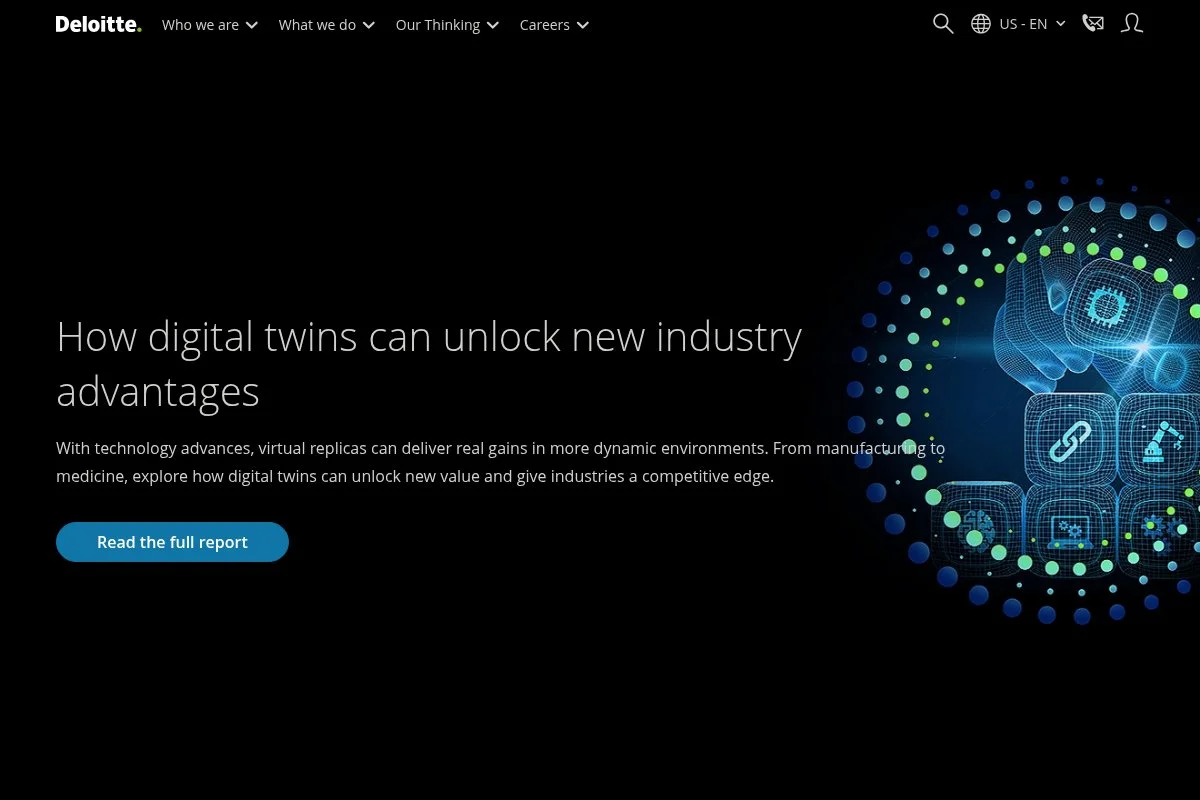Viewport: 1200px width, 800px height.
Task: Click the digital twins headline
Action: [x=429, y=363]
